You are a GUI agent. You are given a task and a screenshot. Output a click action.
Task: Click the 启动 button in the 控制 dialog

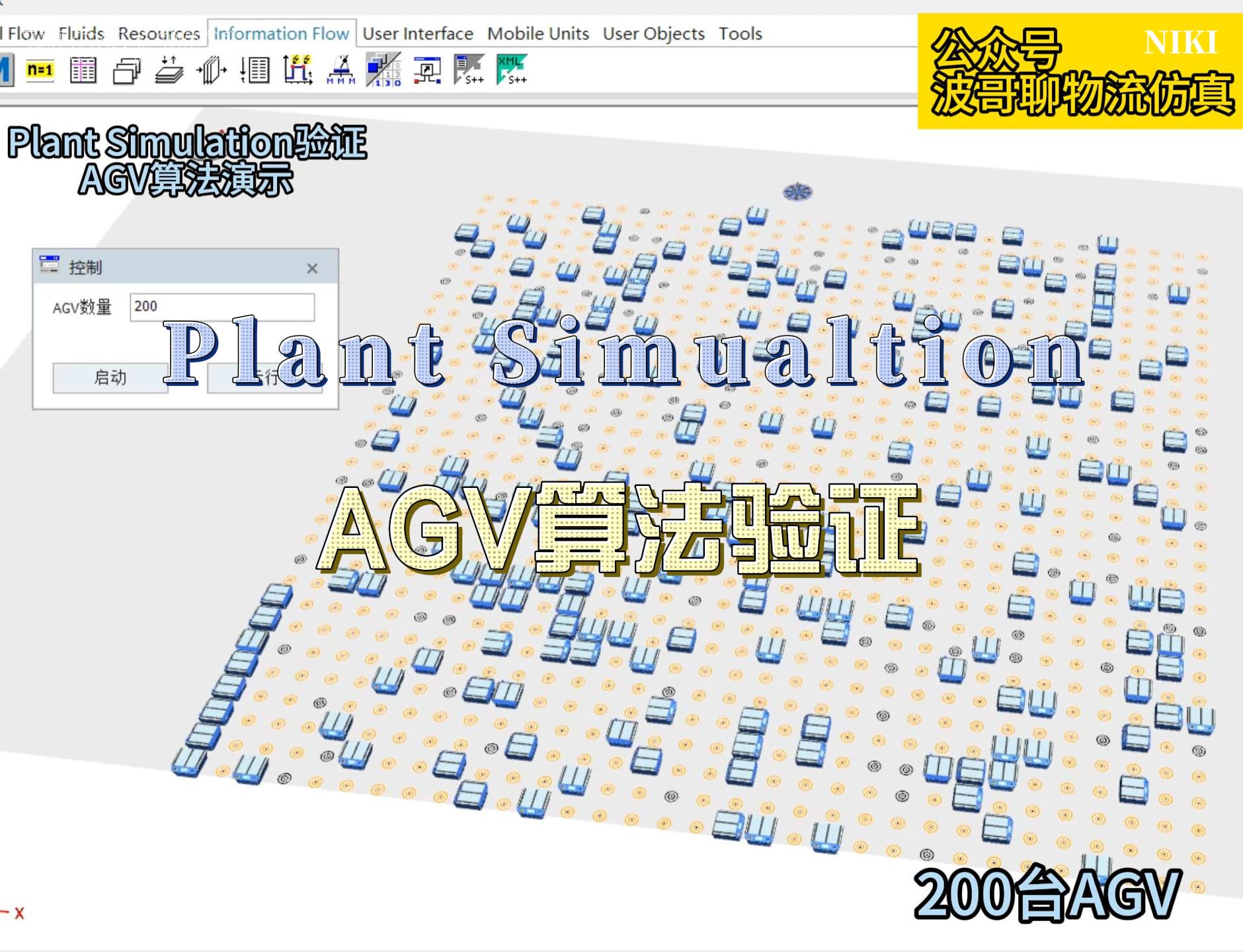pyautogui.click(x=110, y=377)
